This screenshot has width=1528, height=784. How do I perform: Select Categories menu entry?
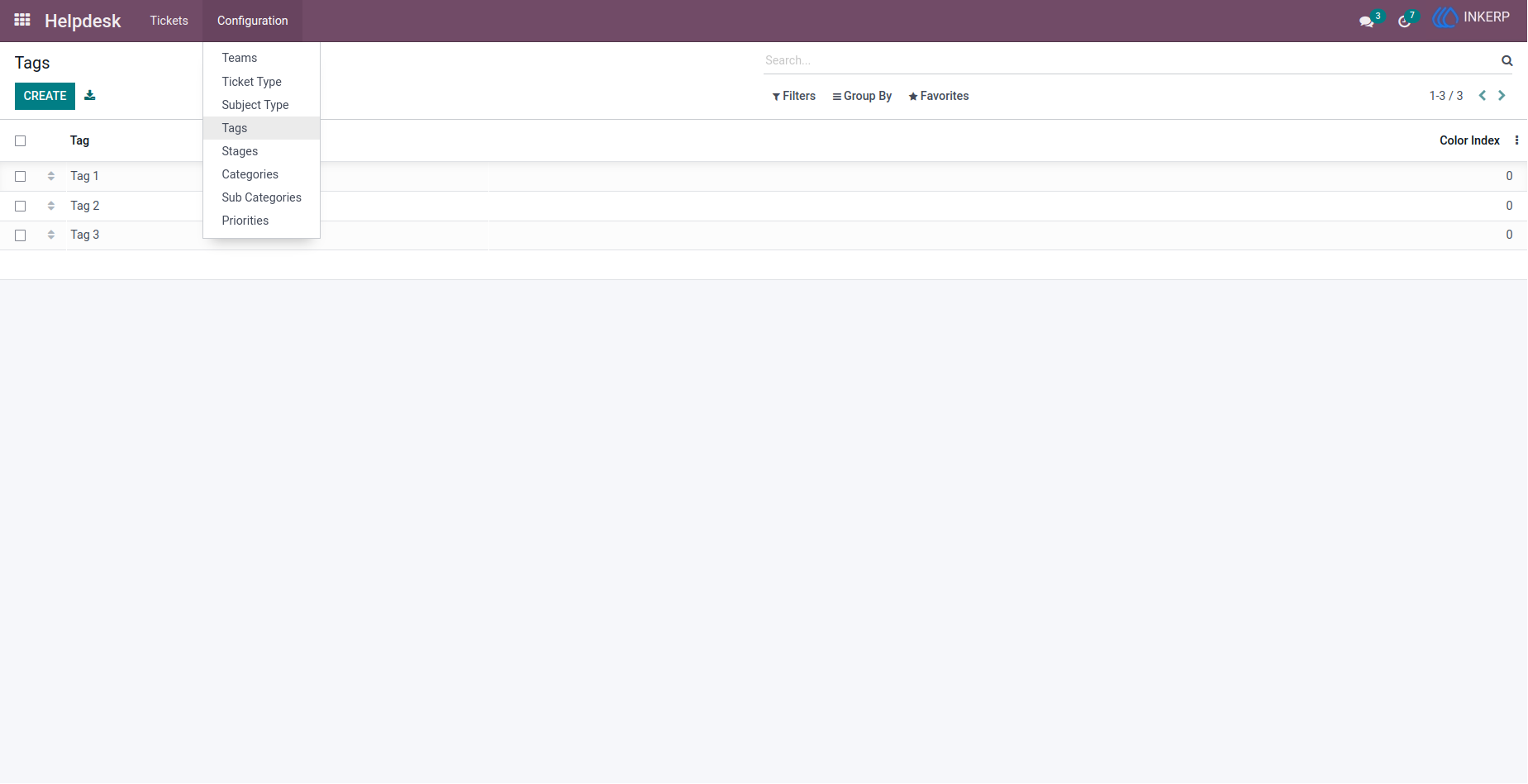point(261,174)
